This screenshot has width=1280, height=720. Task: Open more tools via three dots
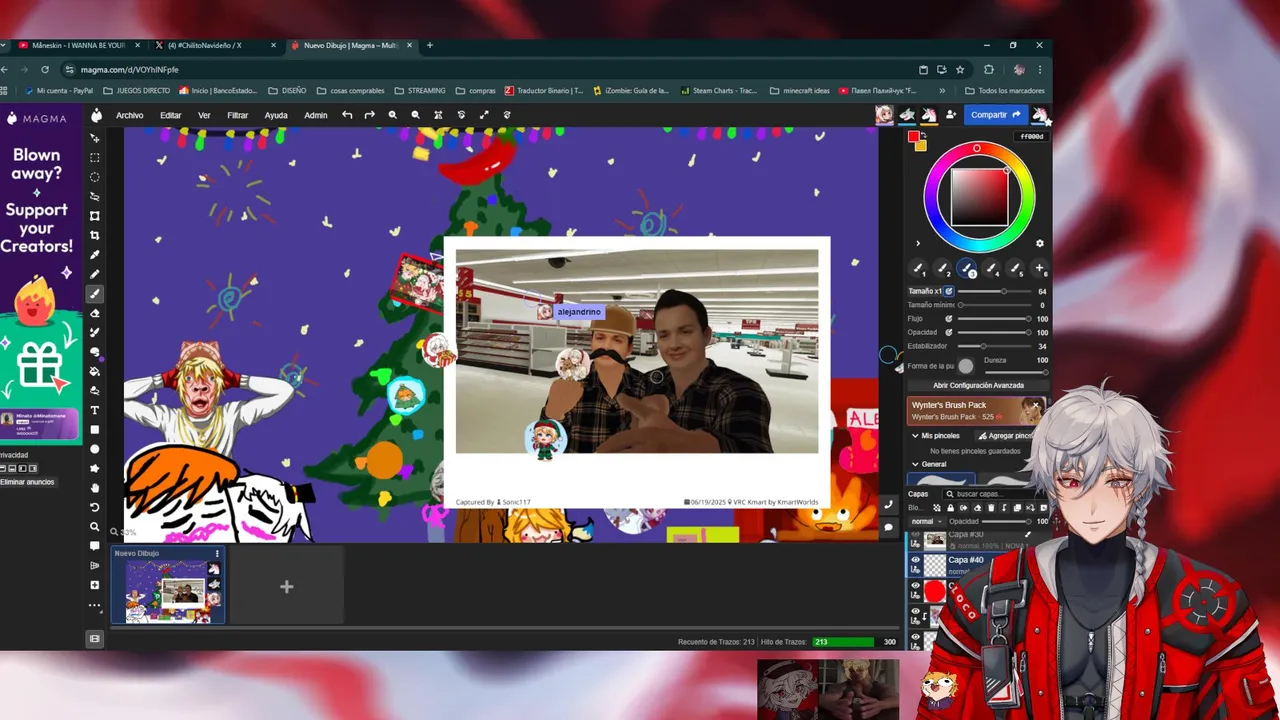click(x=95, y=605)
